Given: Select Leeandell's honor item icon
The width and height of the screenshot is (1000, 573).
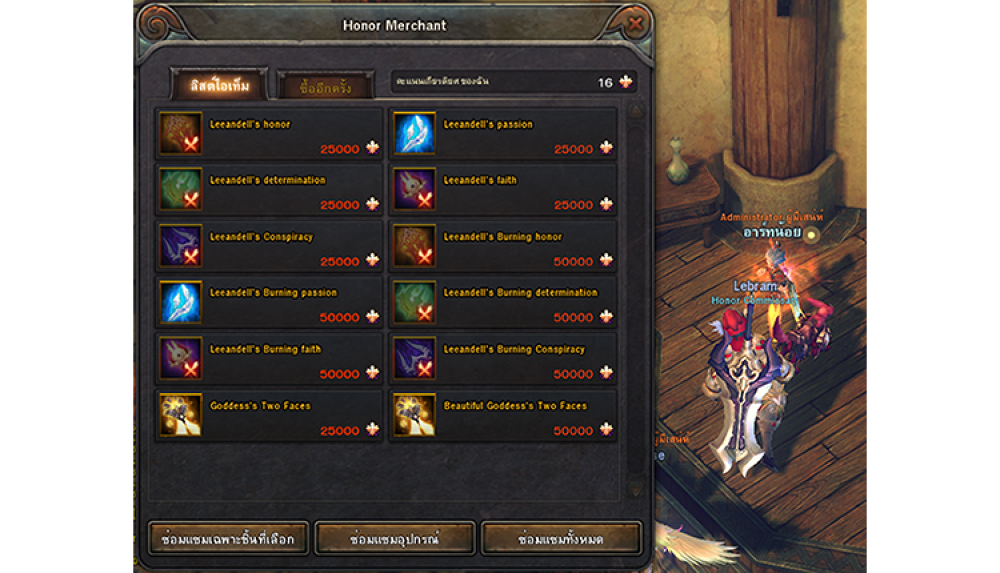Looking at the screenshot, I should click(x=180, y=133).
